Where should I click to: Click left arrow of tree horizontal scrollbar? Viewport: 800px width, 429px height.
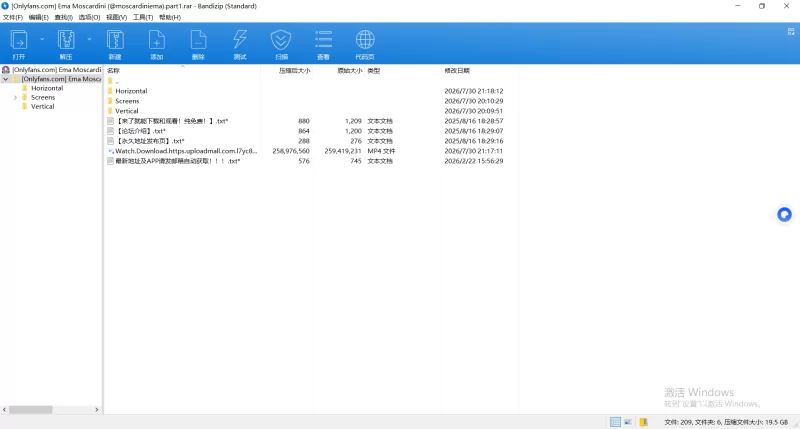[x=5, y=410]
